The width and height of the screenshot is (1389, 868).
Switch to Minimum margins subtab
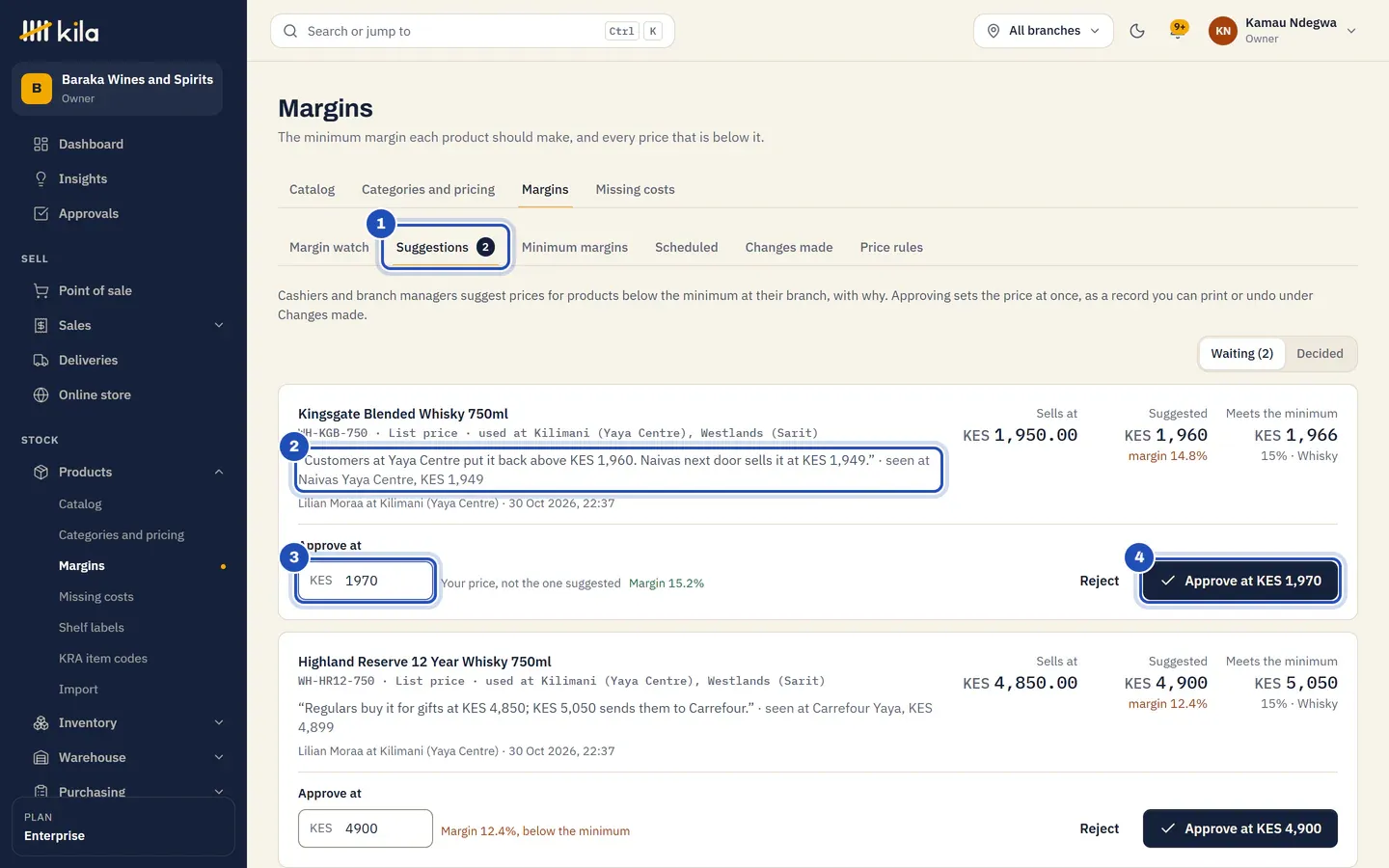[x=575, y=248]
